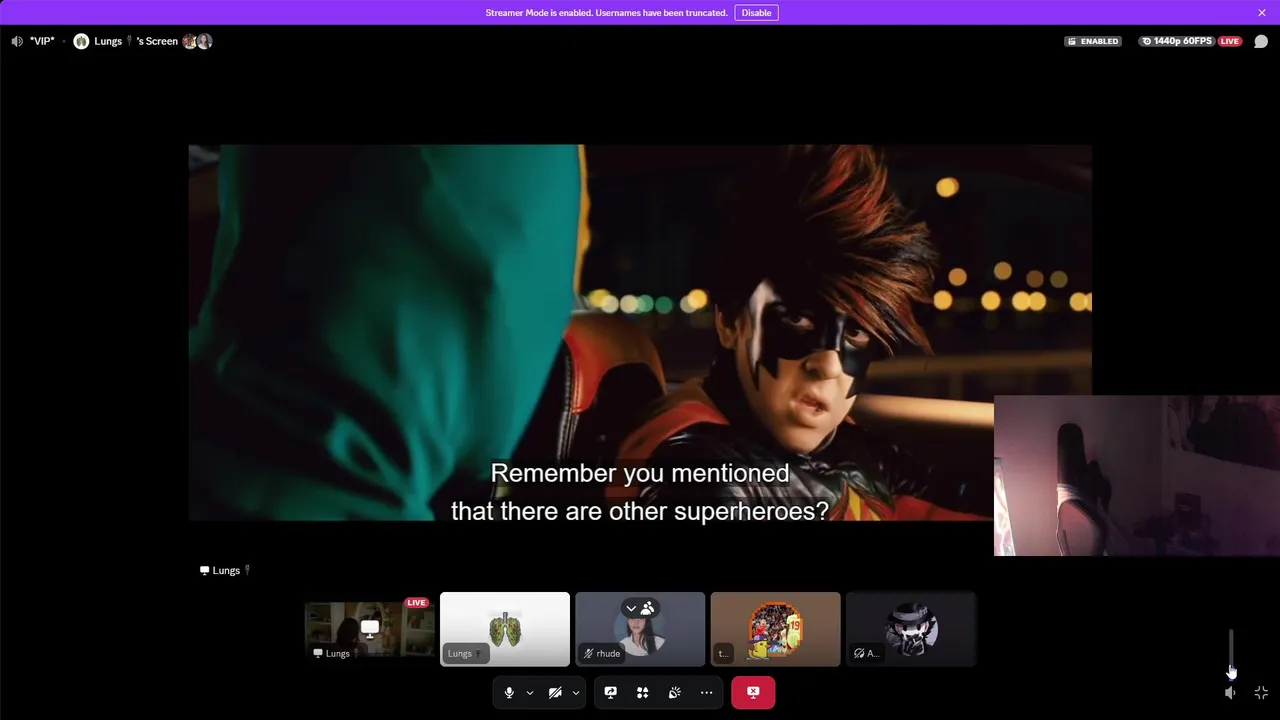
Task: Click the share your screen icon
Action: click(x=611, y=692)
